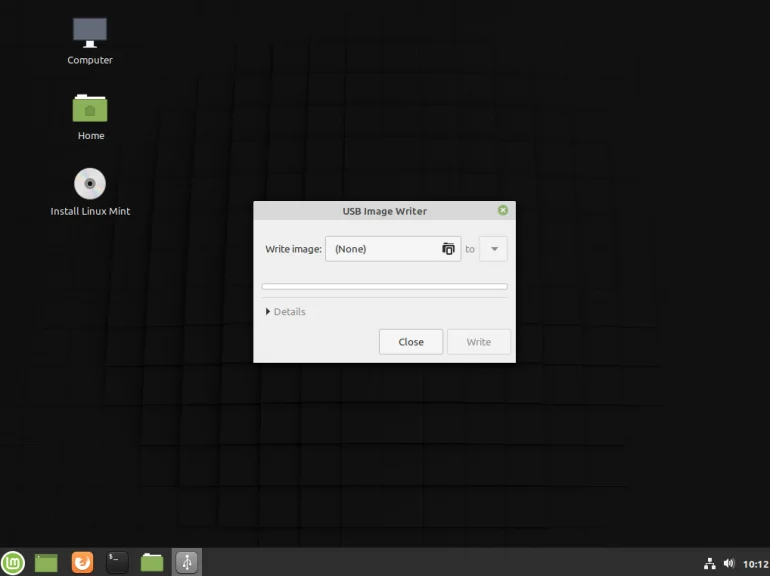The image size is (770, 576).
Task: Click the browse icon in image chooser
Action: click(x=448, y=249)
